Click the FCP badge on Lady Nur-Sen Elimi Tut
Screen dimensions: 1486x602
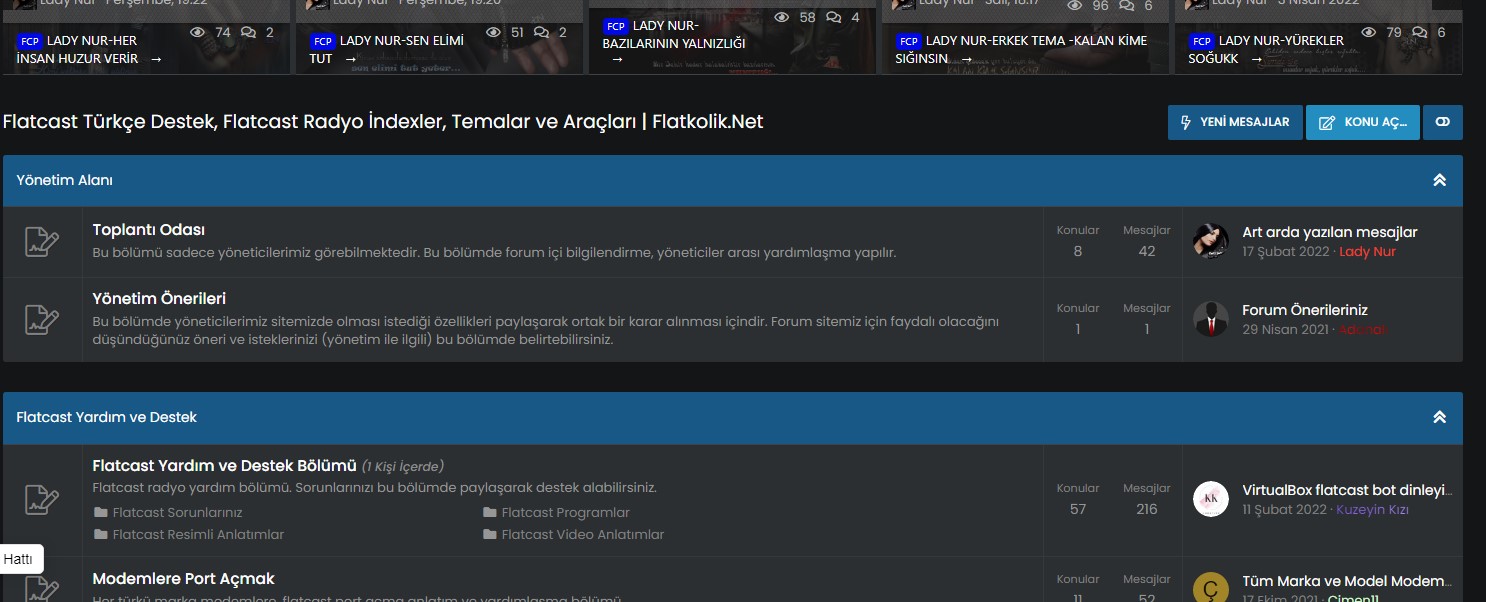[322, 41]
